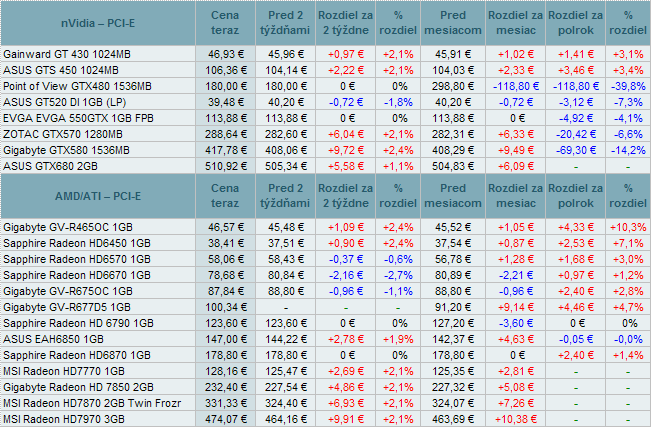This screenshot has width=651, height=427.
Task: Select '106,36 €' price for ASUS GTS 450
Action: (x=226, y=70)
